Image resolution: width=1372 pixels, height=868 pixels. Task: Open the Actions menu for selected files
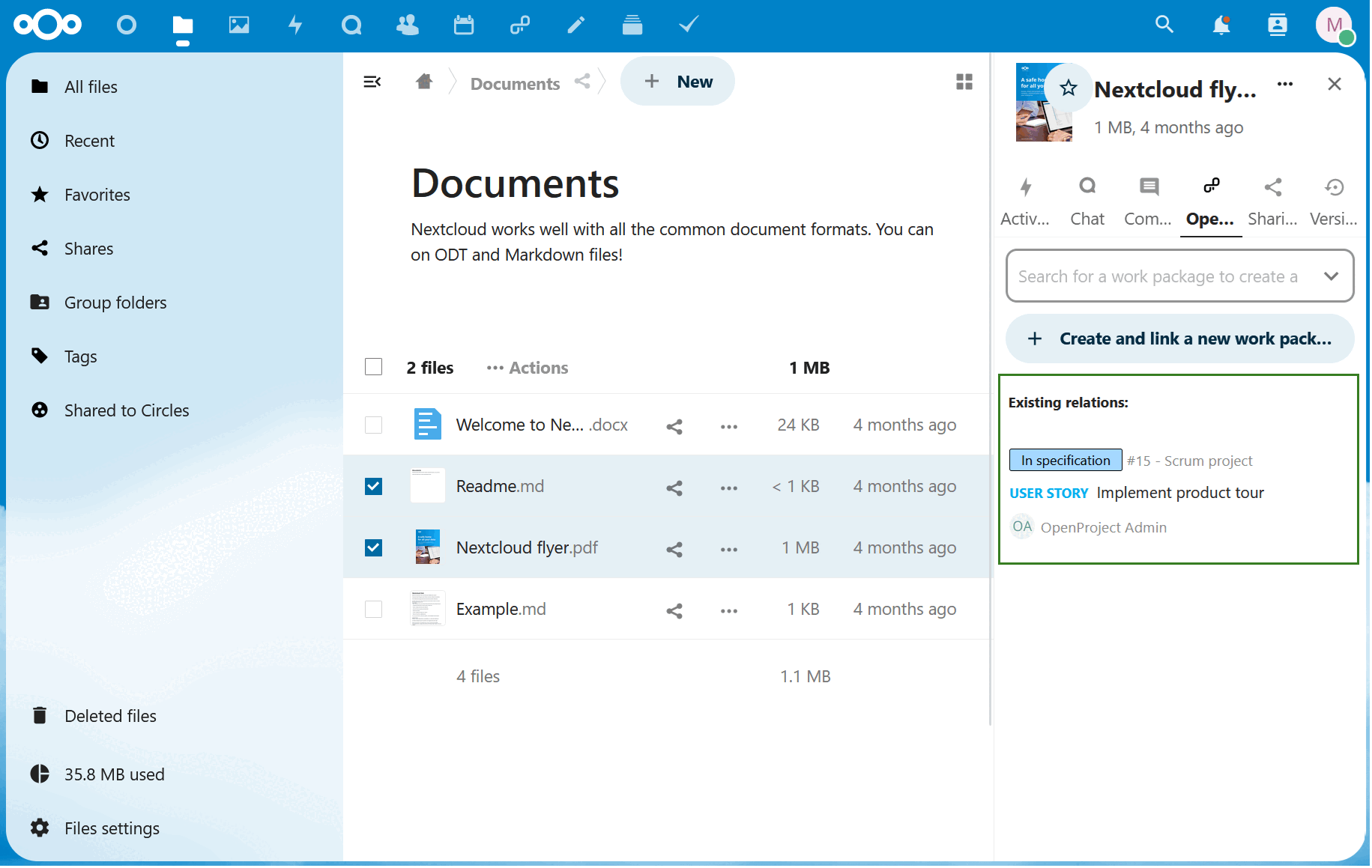[x=527, y=367]
